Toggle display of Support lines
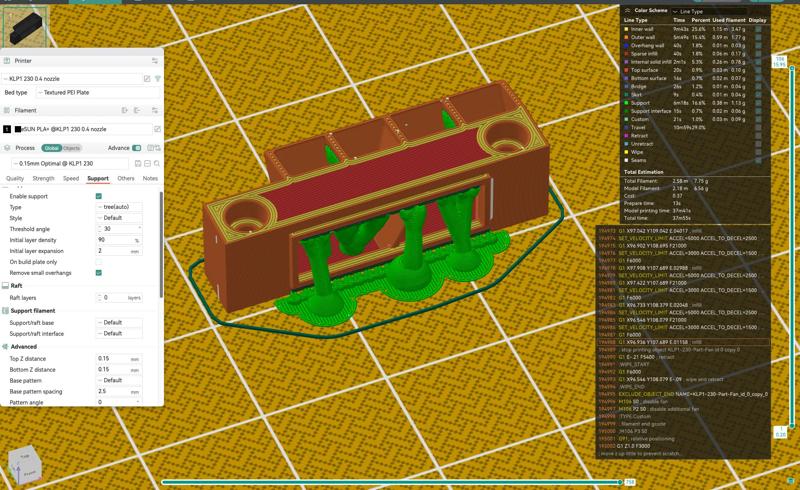 click(758, 103)
